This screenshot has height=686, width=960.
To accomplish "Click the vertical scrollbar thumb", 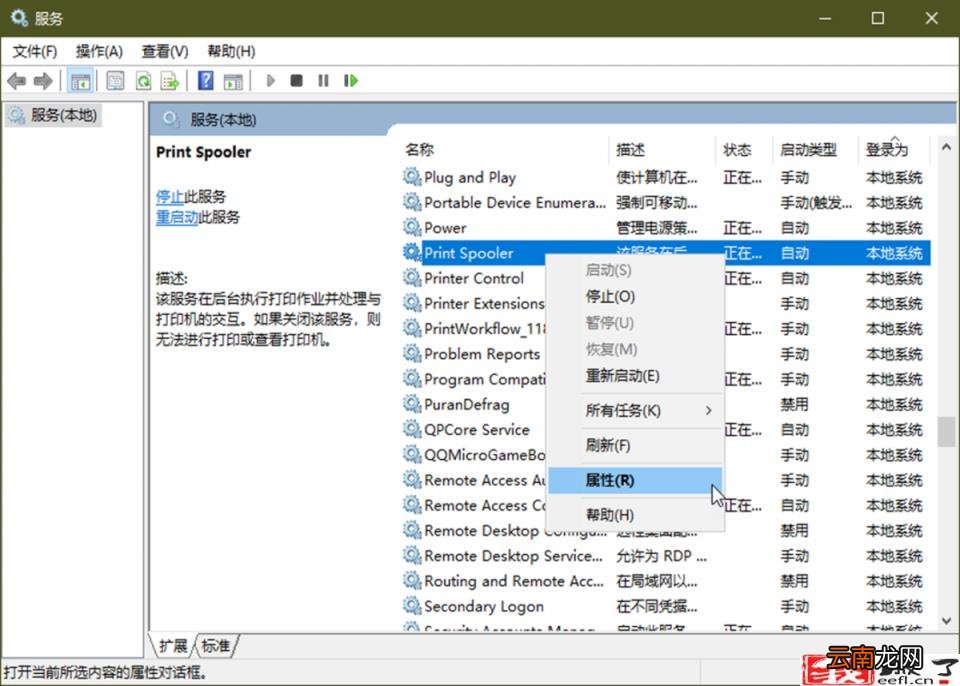I will pyautogui.click(x=946, y=432).
